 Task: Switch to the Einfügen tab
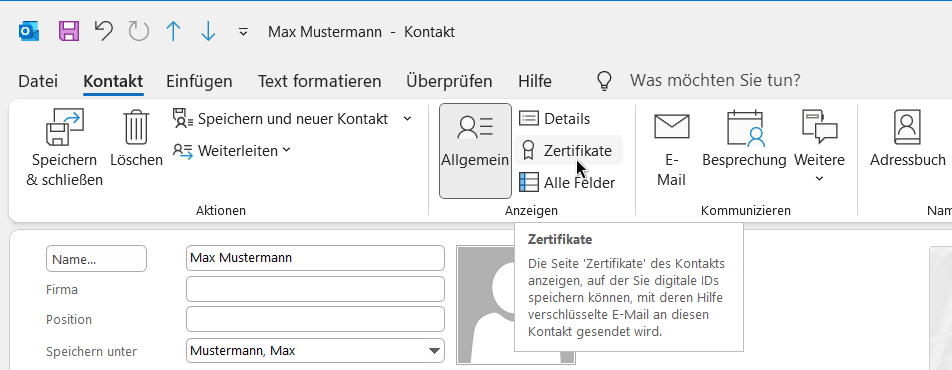click(199, 81)
